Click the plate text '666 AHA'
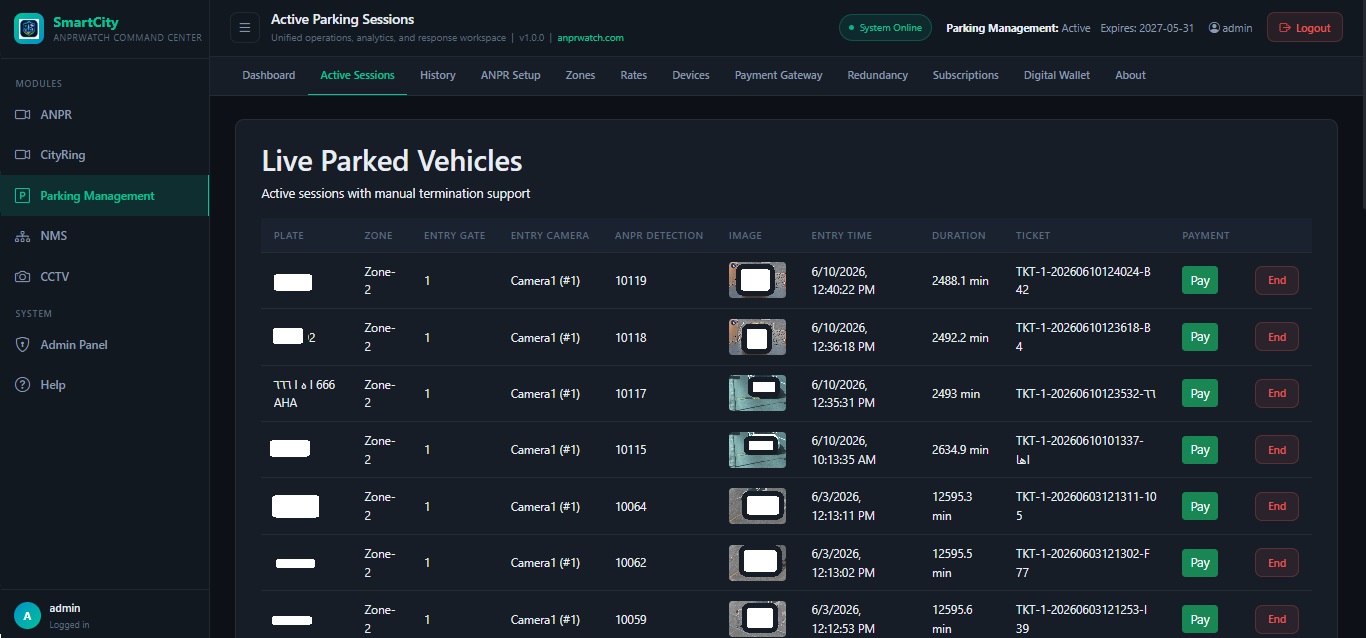The width and height of the screenshot is (1366, 638). pyautogui.click(x=305, y=394)
